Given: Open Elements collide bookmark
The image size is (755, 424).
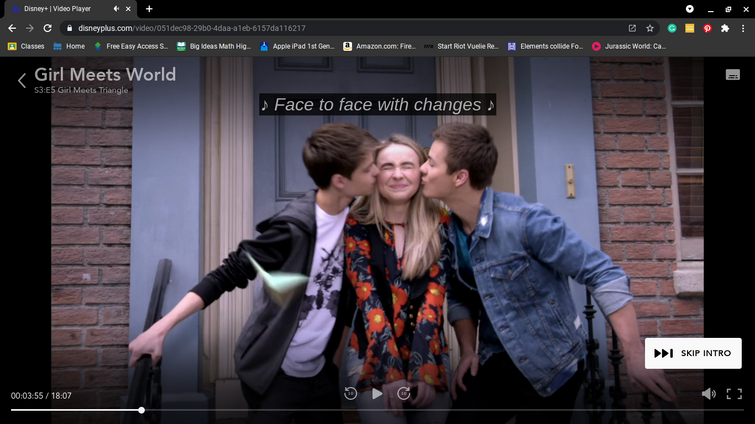Looking at the screenshot, I should pyautogui.click(x=545, y=46).
